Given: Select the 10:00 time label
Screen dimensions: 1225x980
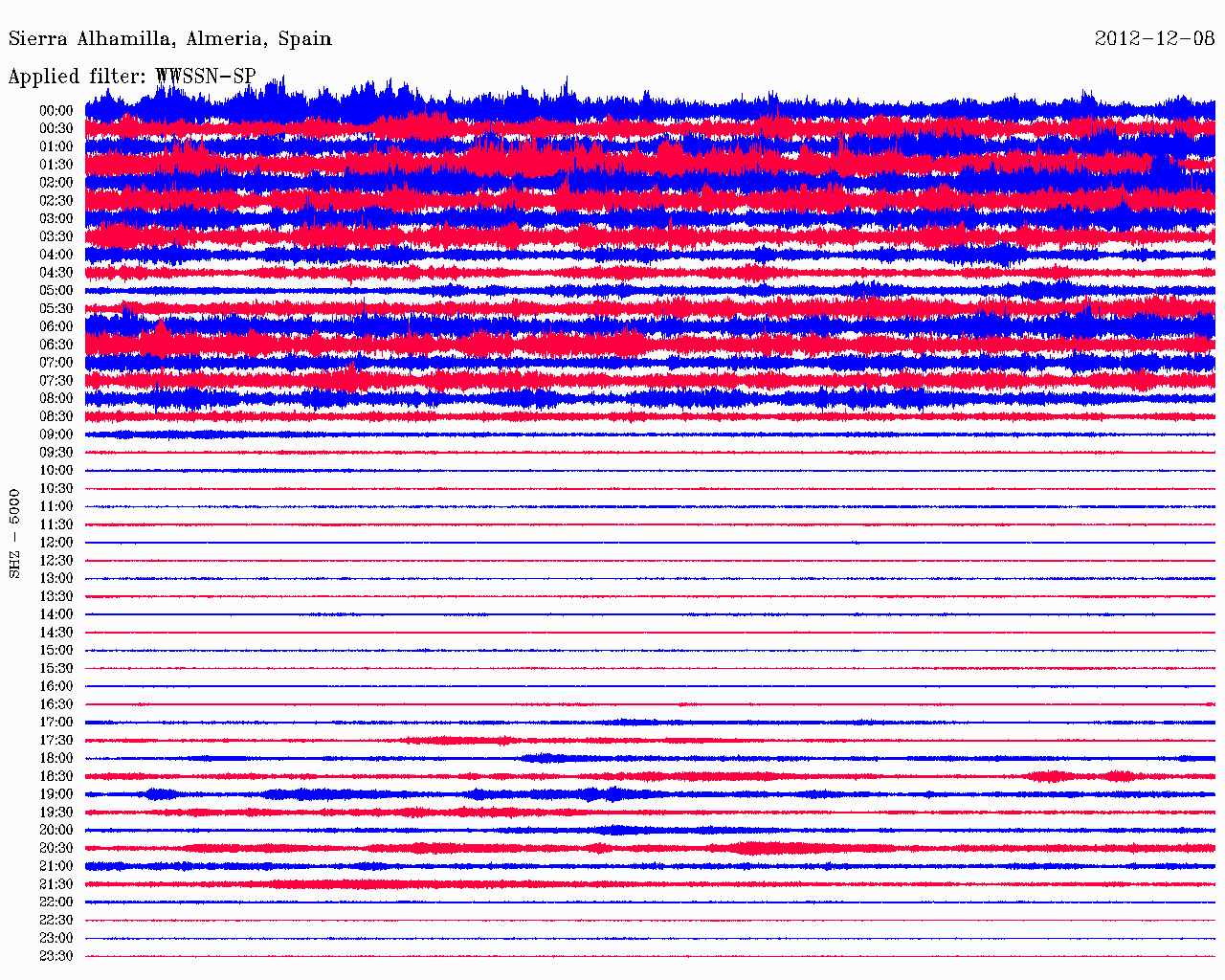Looking at the screenshot, I should pyautogui.click(x=56, y=471).
